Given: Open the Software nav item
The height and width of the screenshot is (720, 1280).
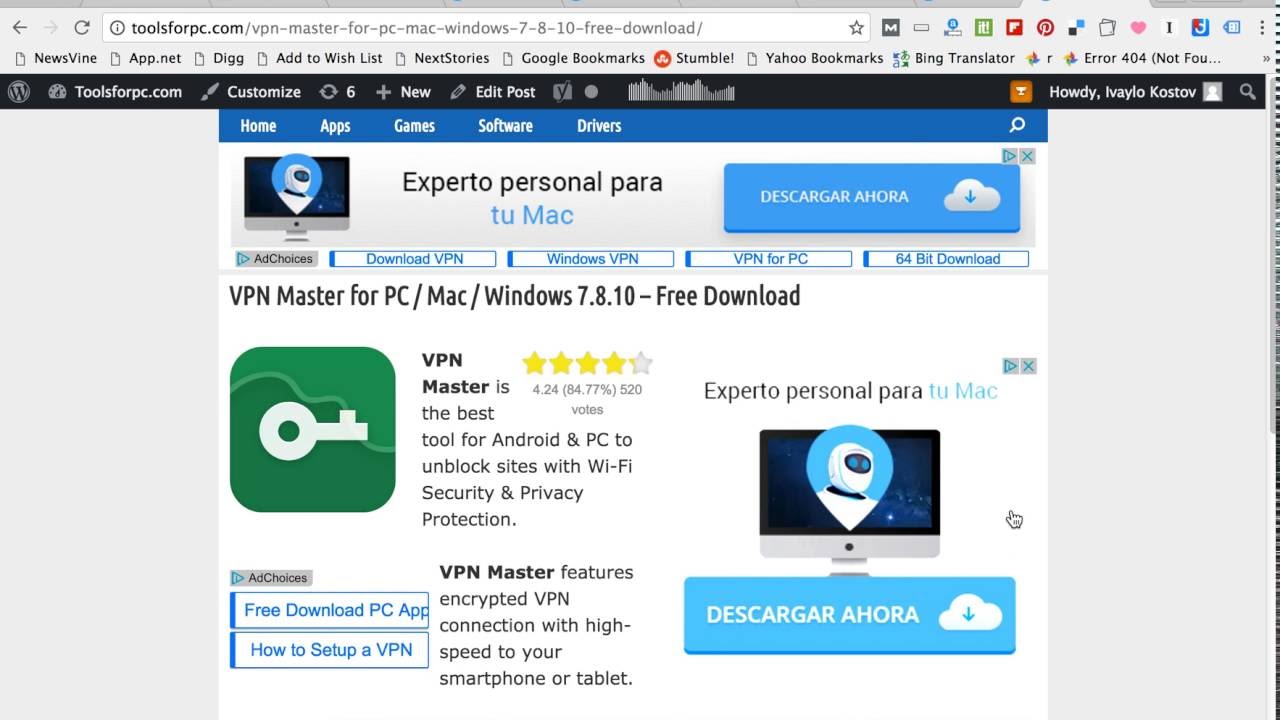Looking at the screenshot, I should [x=505, y=126].
